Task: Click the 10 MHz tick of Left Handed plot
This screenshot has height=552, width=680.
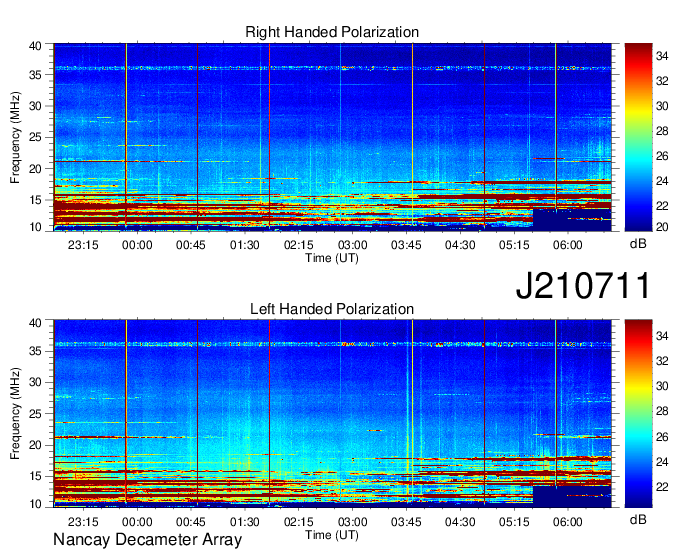Action: point(35,504)
